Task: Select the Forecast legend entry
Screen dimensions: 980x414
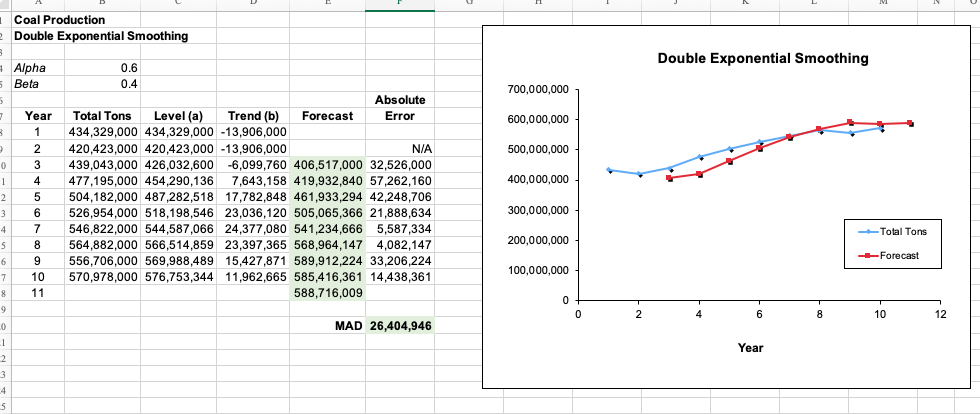Action: [888, 255]
